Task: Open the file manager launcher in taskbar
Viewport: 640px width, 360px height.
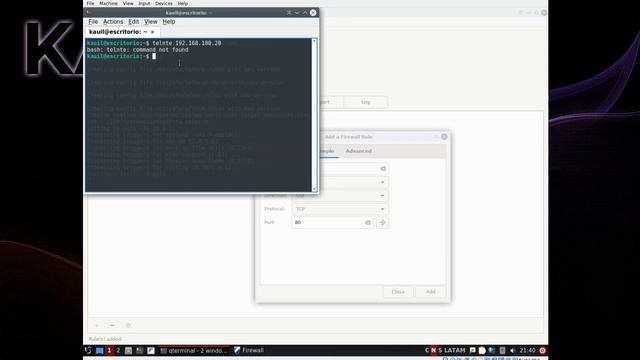Action: click(x=128, y=350)
